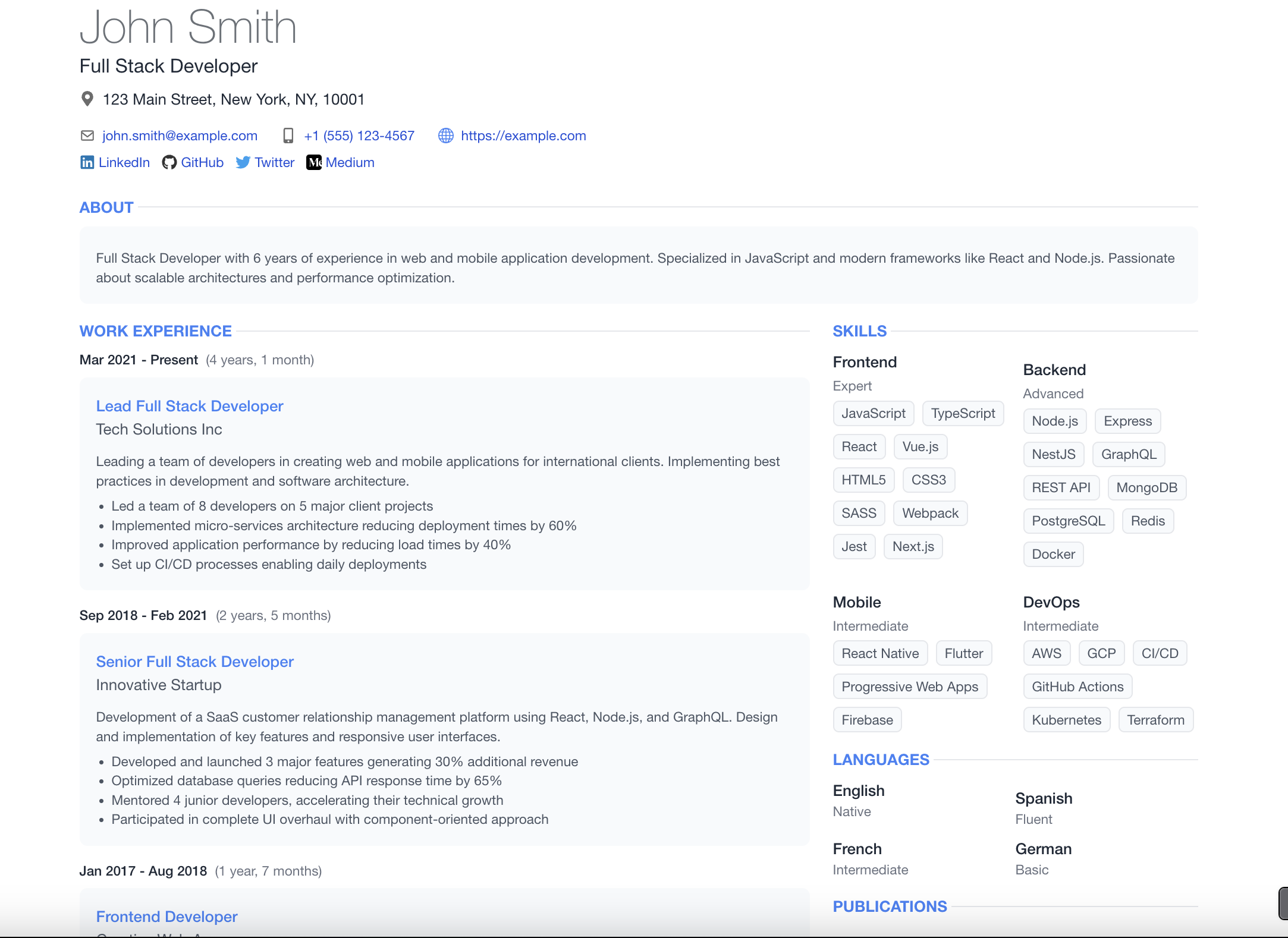1288x938 pixels.
Task: Click the Lead Full Stack Developer title
Action: pyautogui.click(x=190, y=406)
